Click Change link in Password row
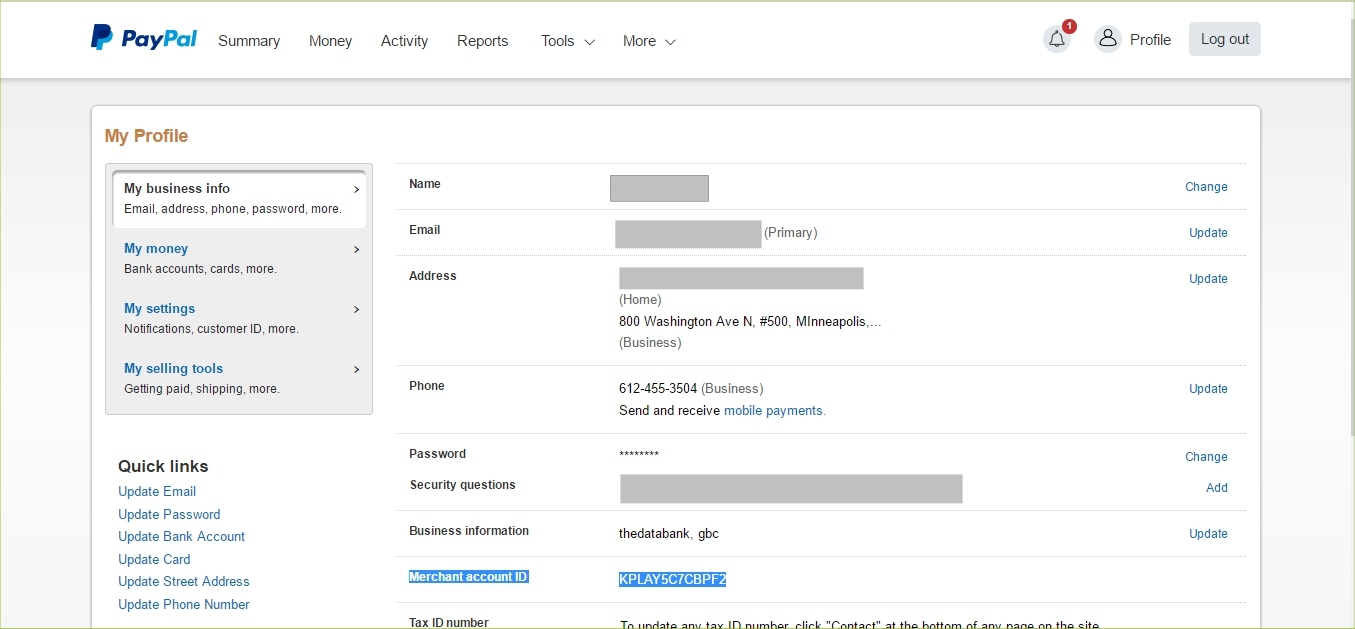Viewport: 1355px width, 629px height. pyautogui.click(x=1206, y=457)
